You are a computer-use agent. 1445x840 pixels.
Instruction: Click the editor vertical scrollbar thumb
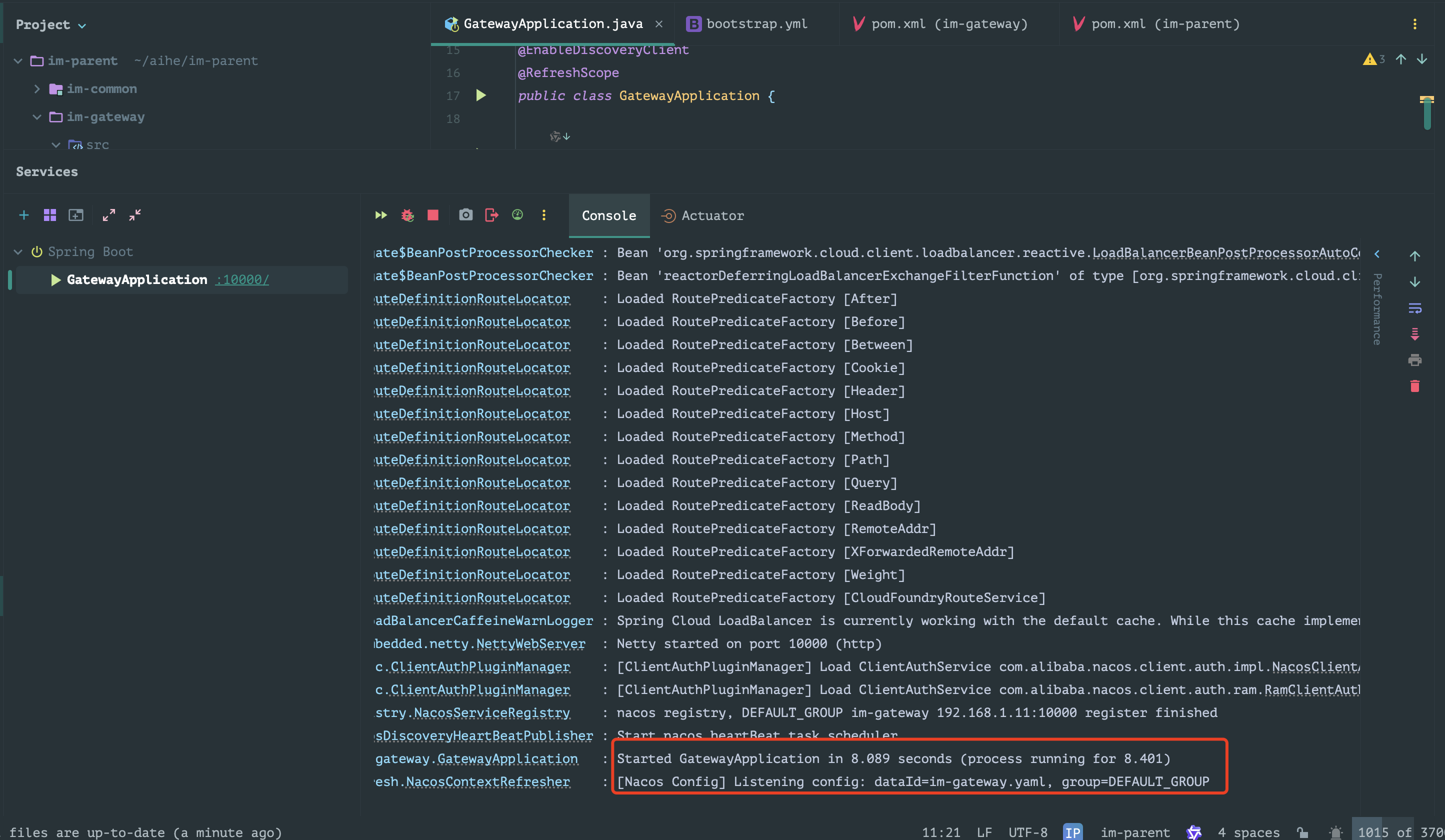[1426, 113]
